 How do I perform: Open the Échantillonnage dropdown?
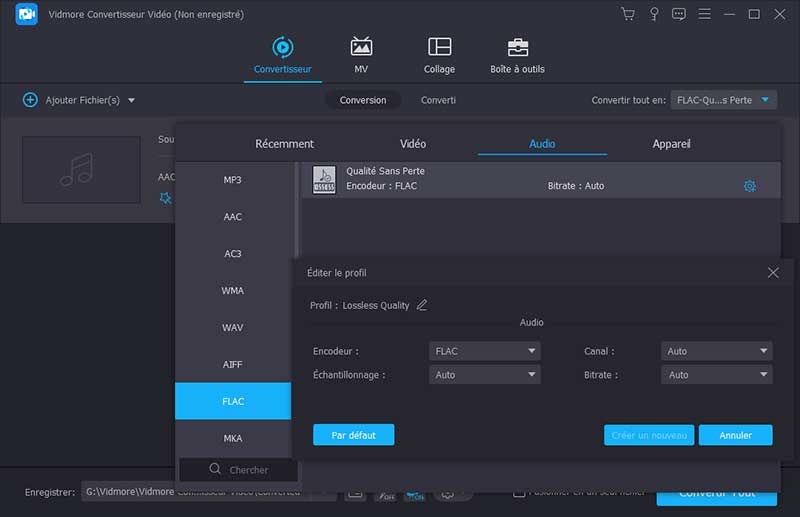coord(485,375)
